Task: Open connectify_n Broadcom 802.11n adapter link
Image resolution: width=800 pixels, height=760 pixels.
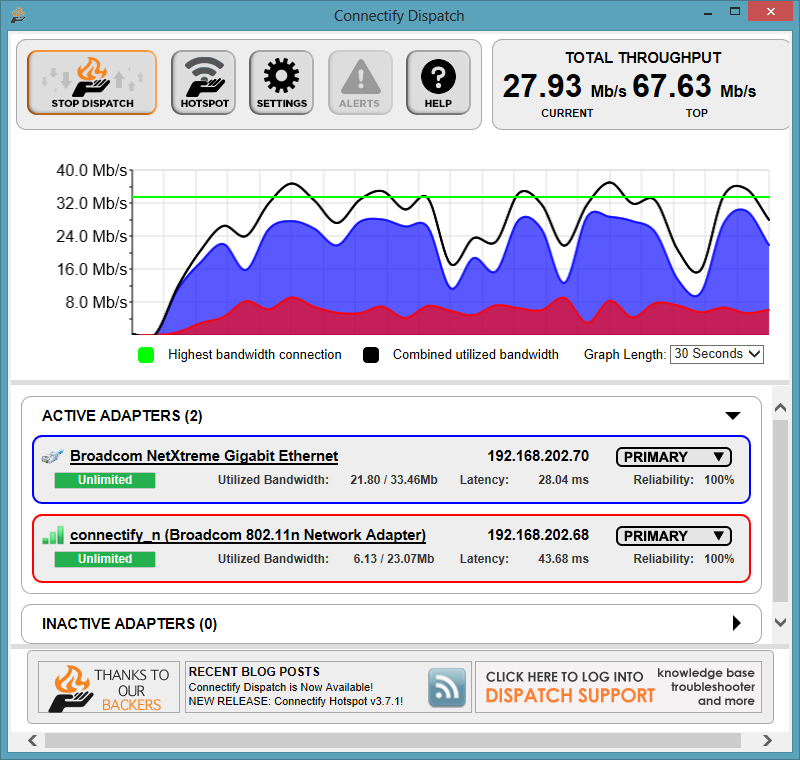Action: pyautogui.click(x=248, y=535)
